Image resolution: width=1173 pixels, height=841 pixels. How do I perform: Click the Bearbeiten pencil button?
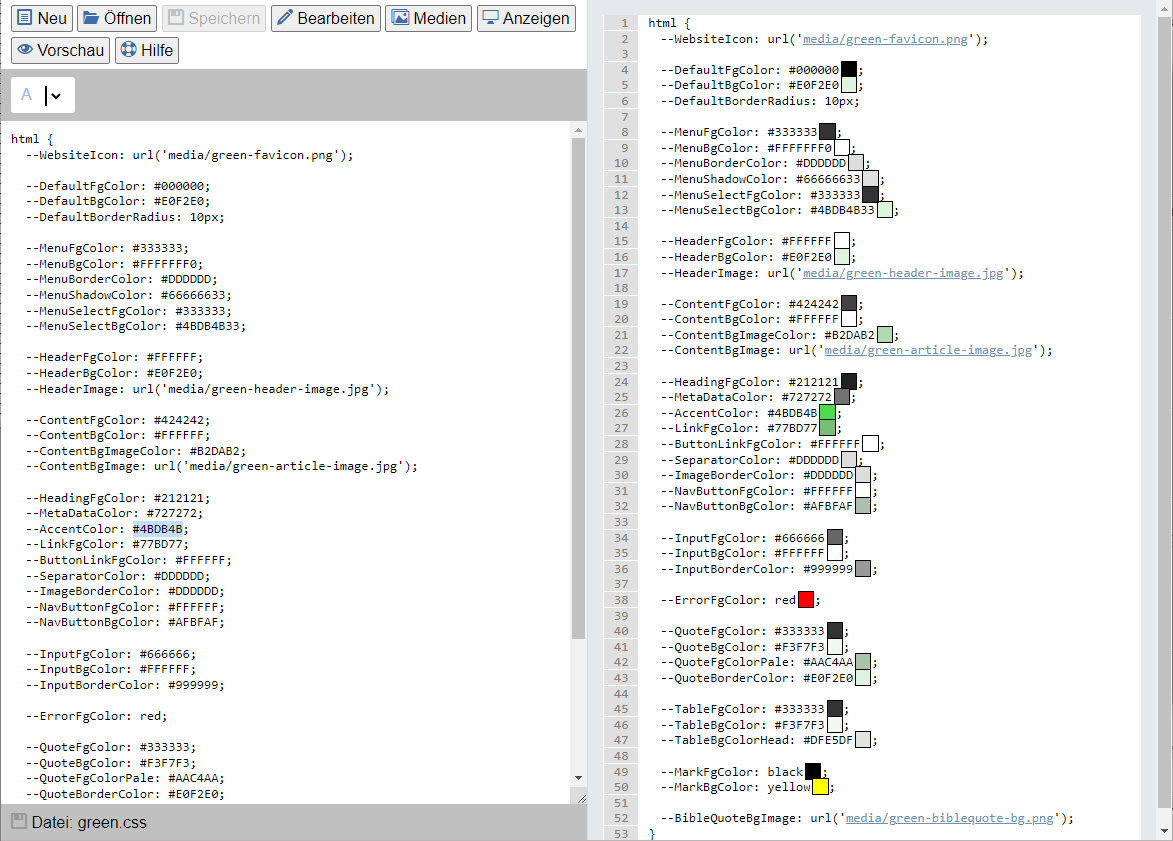[x=326, y=18]
